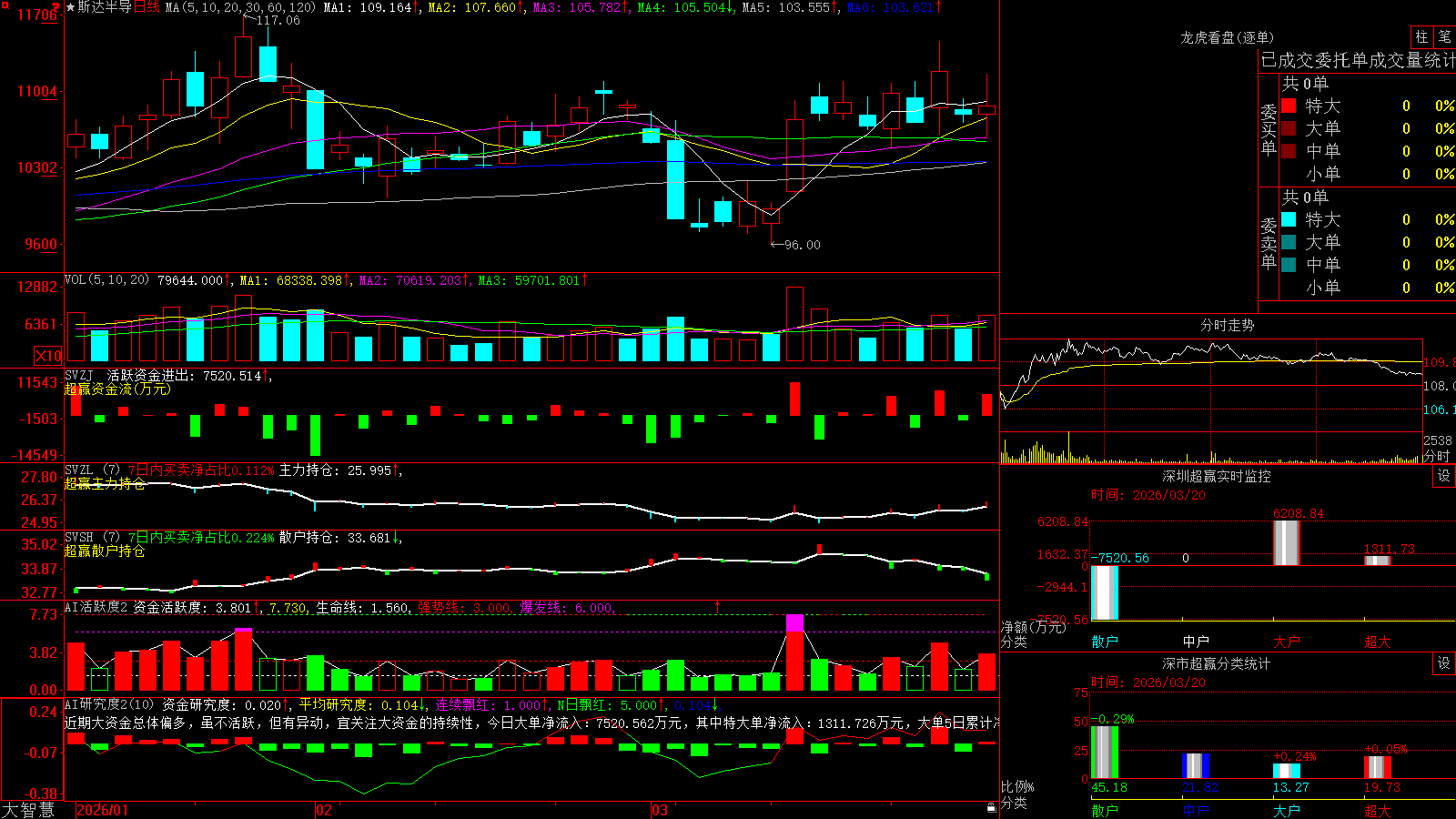Select 中户 under 深圳超赢实时监控
This screenshot has width=1456, height=819.
[x=1196, y=642]
